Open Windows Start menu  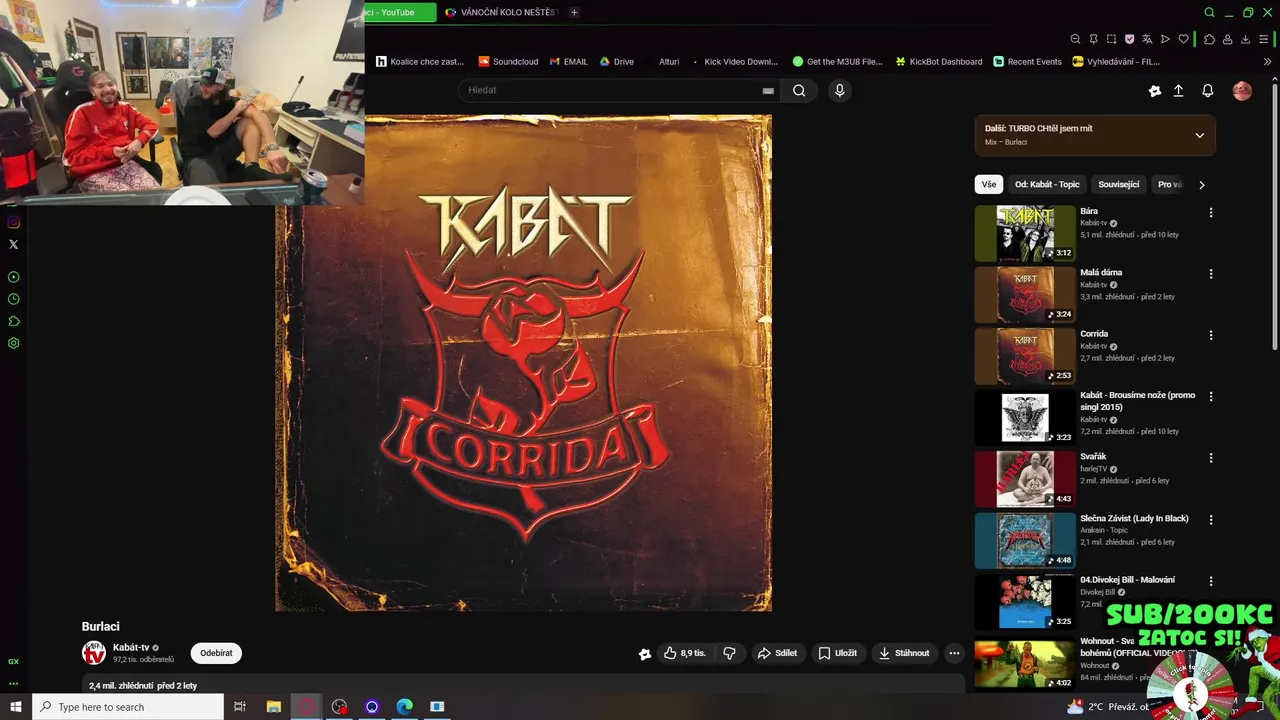click(16, 707)
